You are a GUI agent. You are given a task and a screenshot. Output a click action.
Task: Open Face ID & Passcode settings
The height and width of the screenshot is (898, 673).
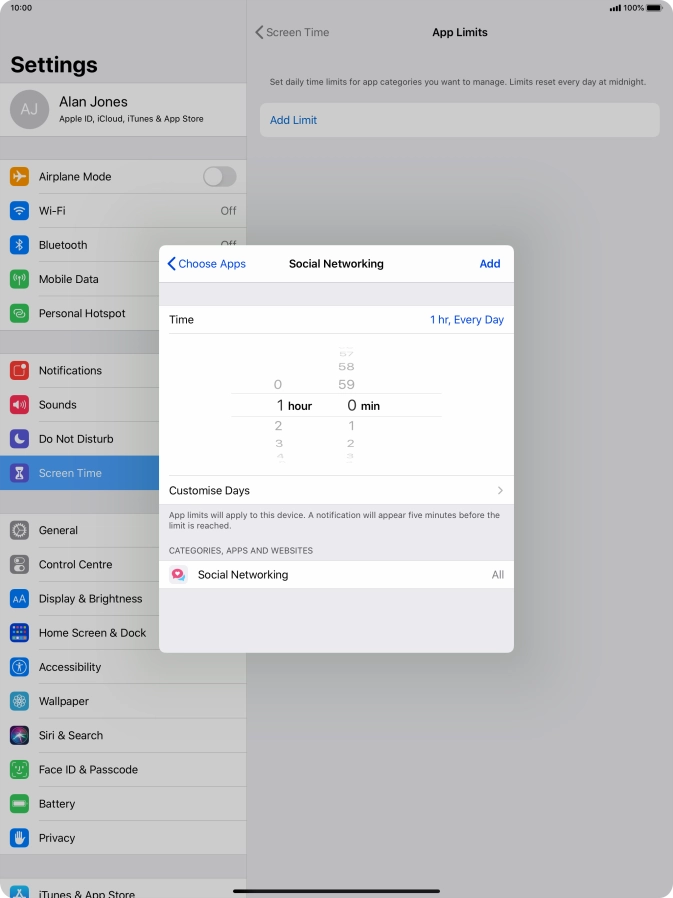coord(88,770)
